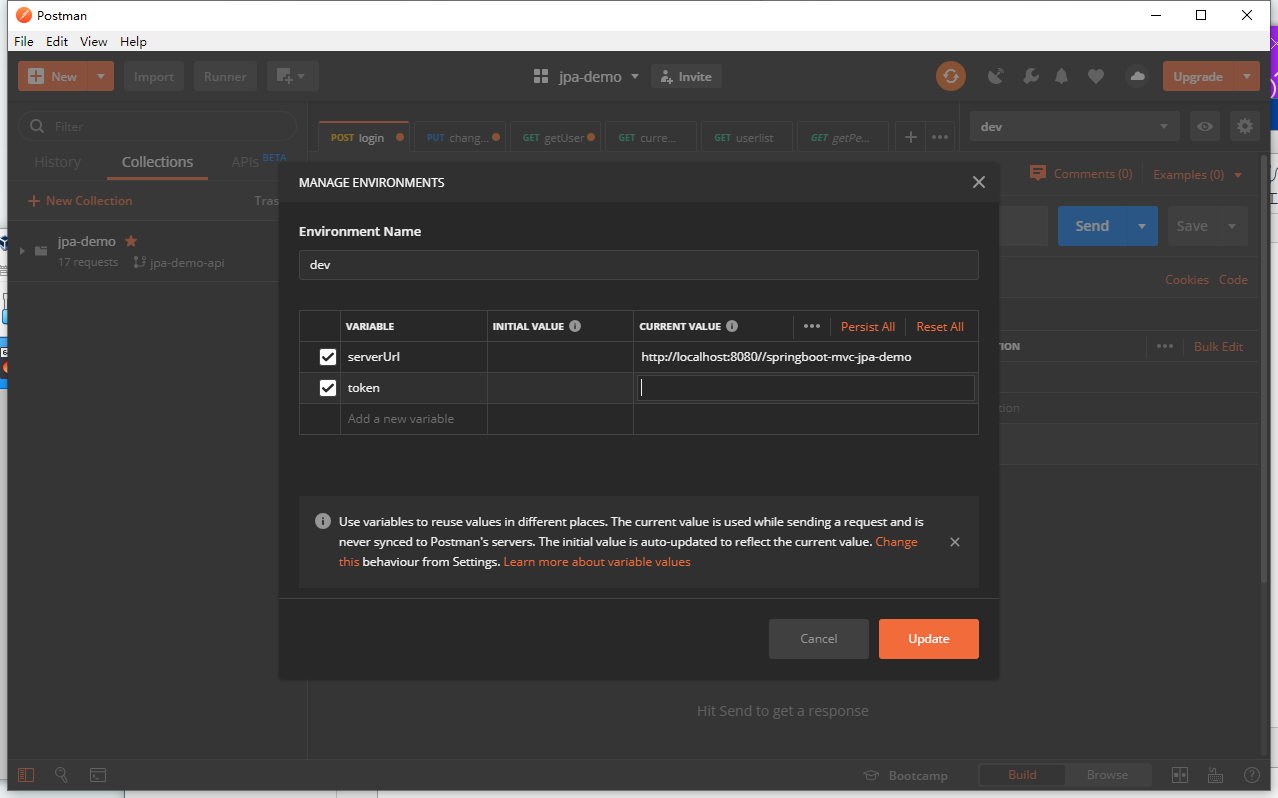Switch to the Collections tab
The height and width of the screenshot is (798, 1278).
pos(157,162)
